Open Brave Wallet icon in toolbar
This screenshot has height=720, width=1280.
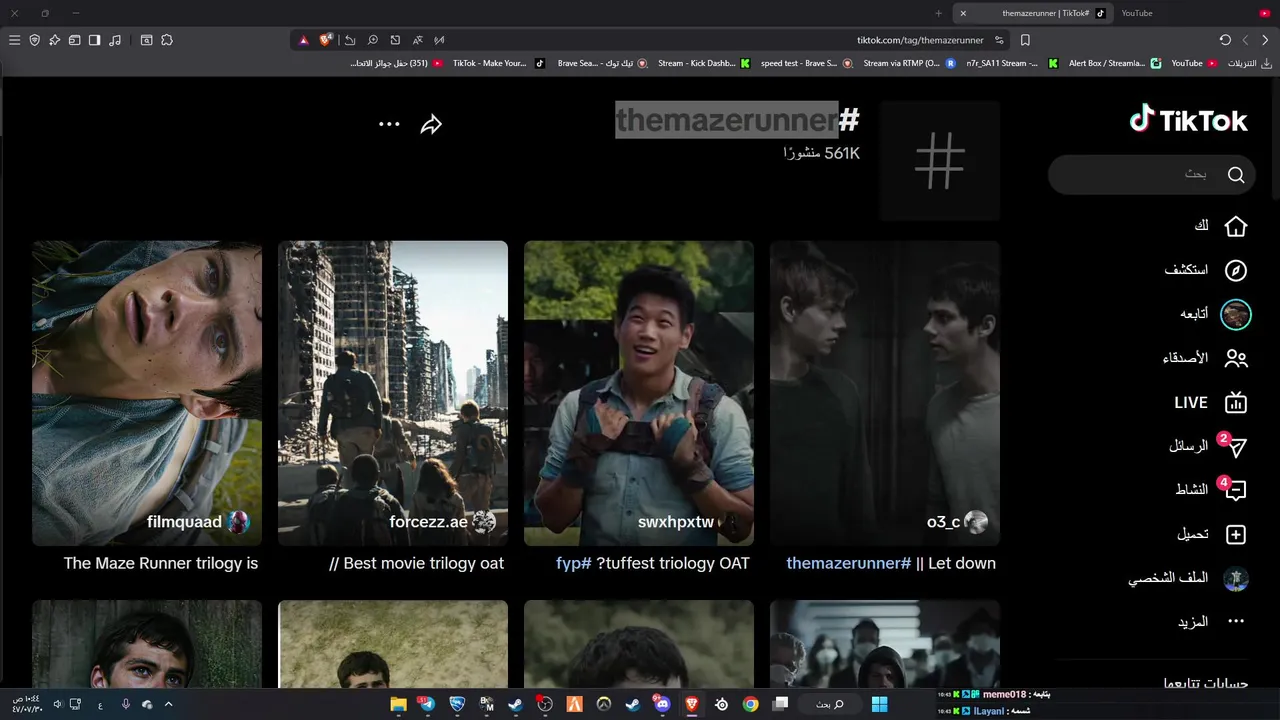coord(75,40)
